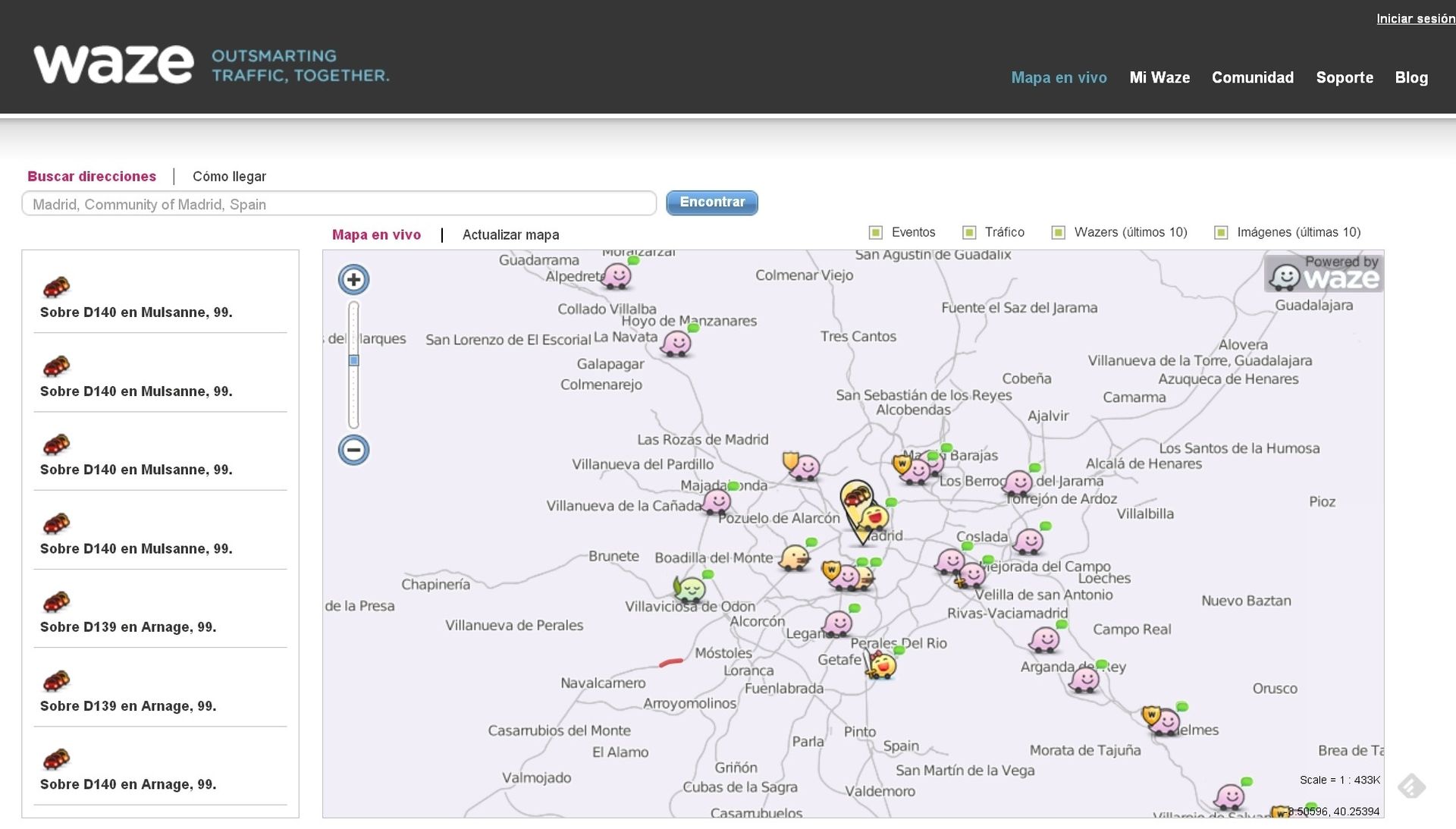Click the zoom level slider handle
Screen dimensions: 1456x829
click(353, 361)
